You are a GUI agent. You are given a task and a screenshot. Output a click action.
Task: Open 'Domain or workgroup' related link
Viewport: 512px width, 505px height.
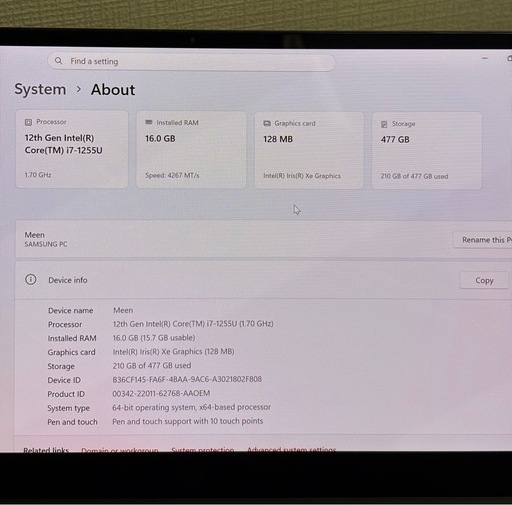coord(120,450)
